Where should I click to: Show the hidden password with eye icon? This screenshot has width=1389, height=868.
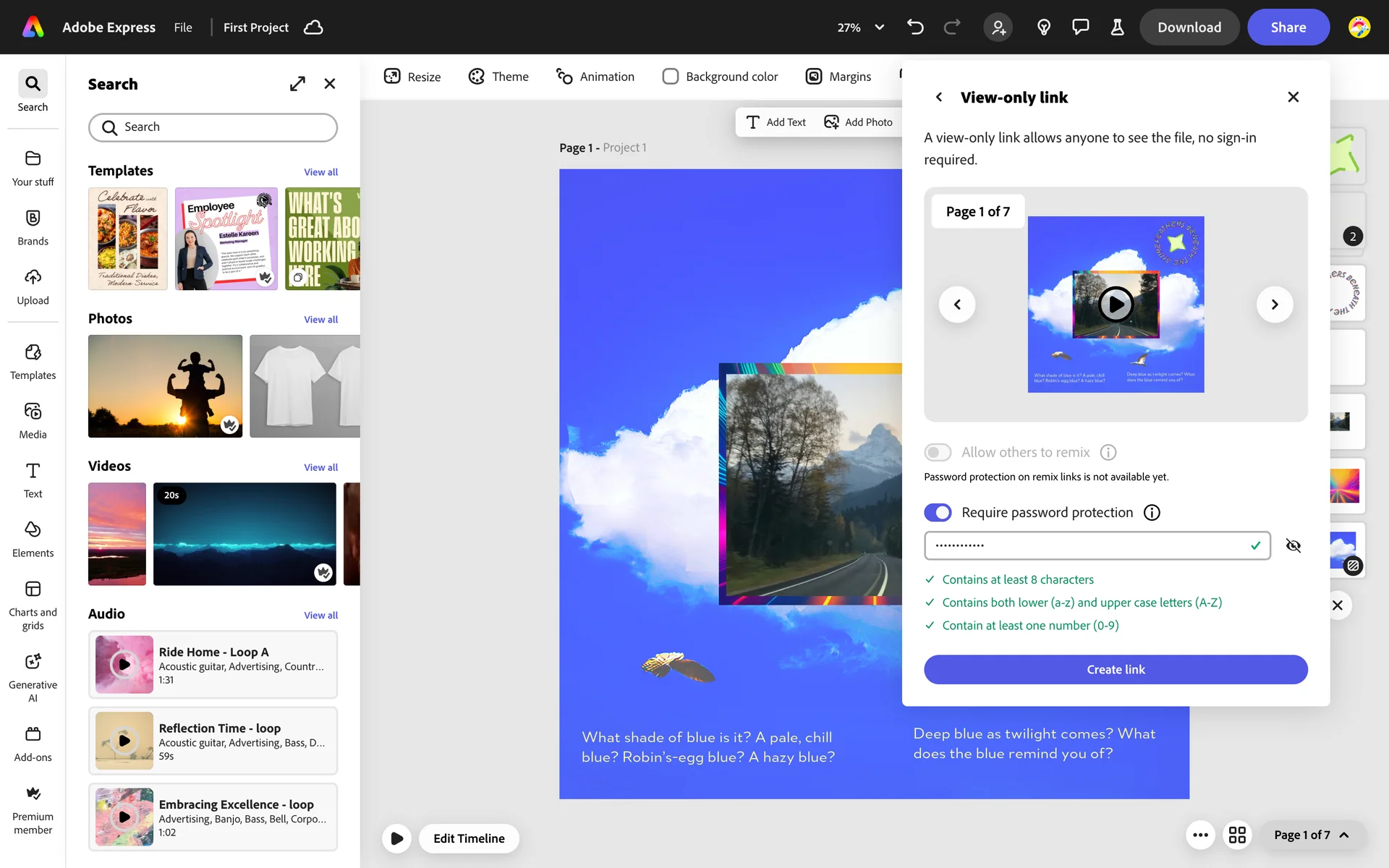click(1293, 545)
